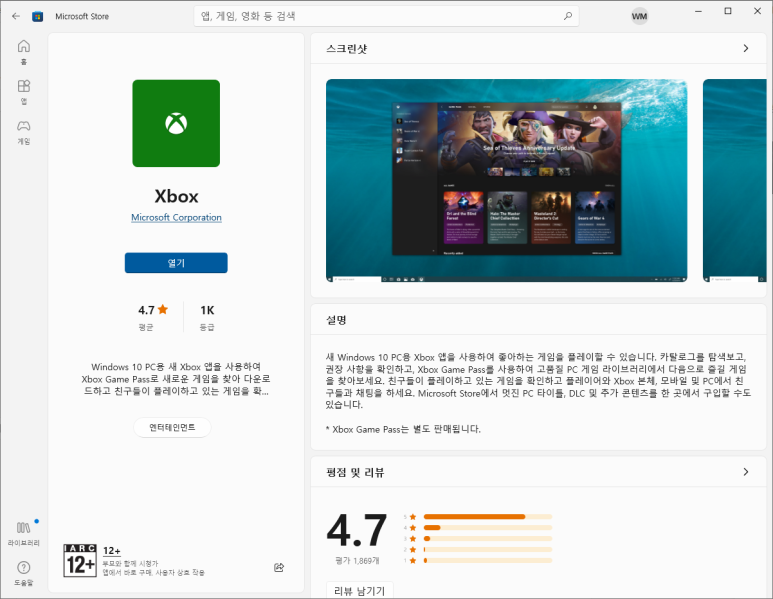Click the orange star next to 4.7
This screenshot has height=599, width=773.
tap(163, 310)
